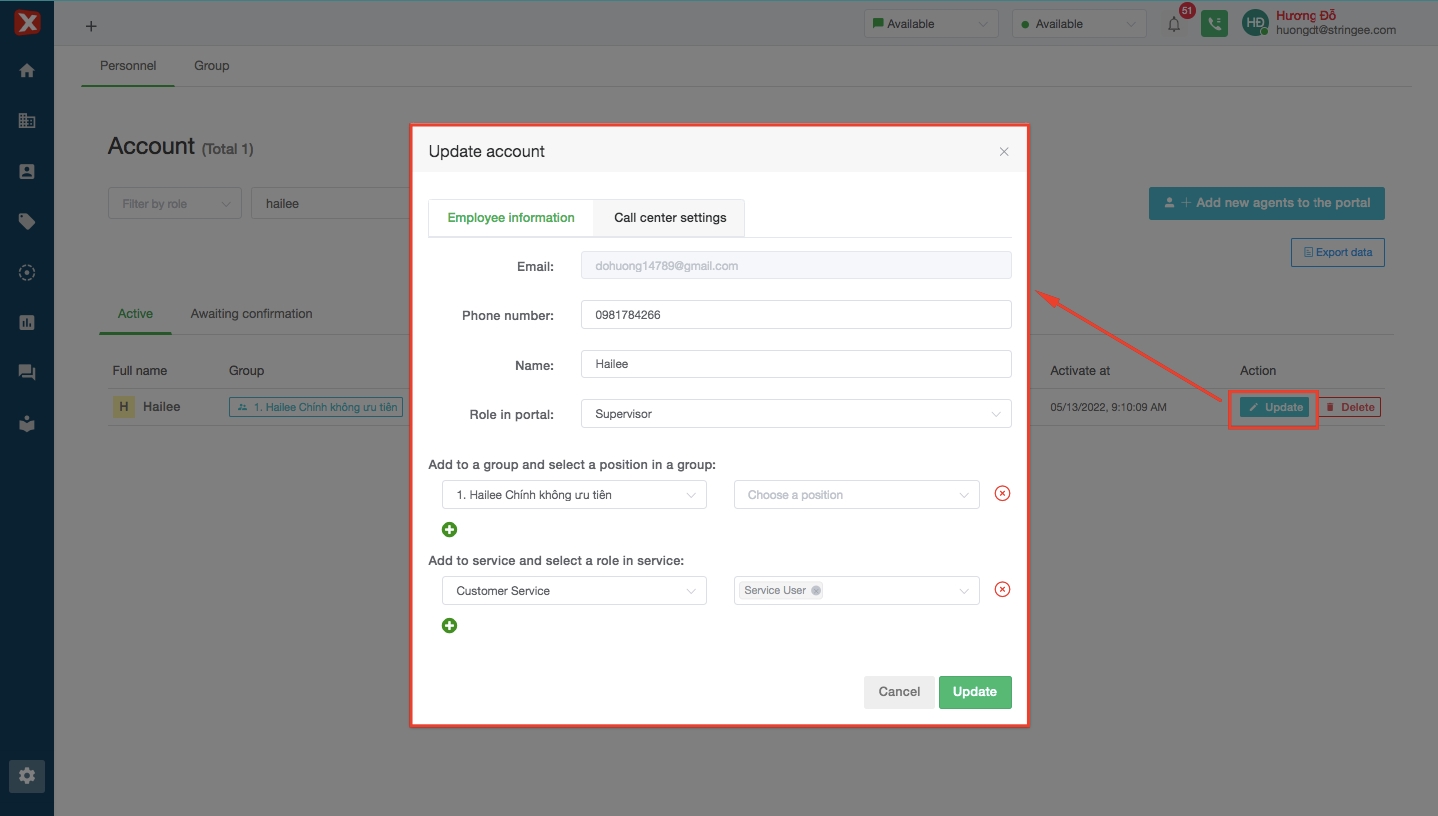Image resolution: width=1438 pixels, height=816 pixels.
Task: Click the green phone call icon
Action: click(x=1214, y=24)
